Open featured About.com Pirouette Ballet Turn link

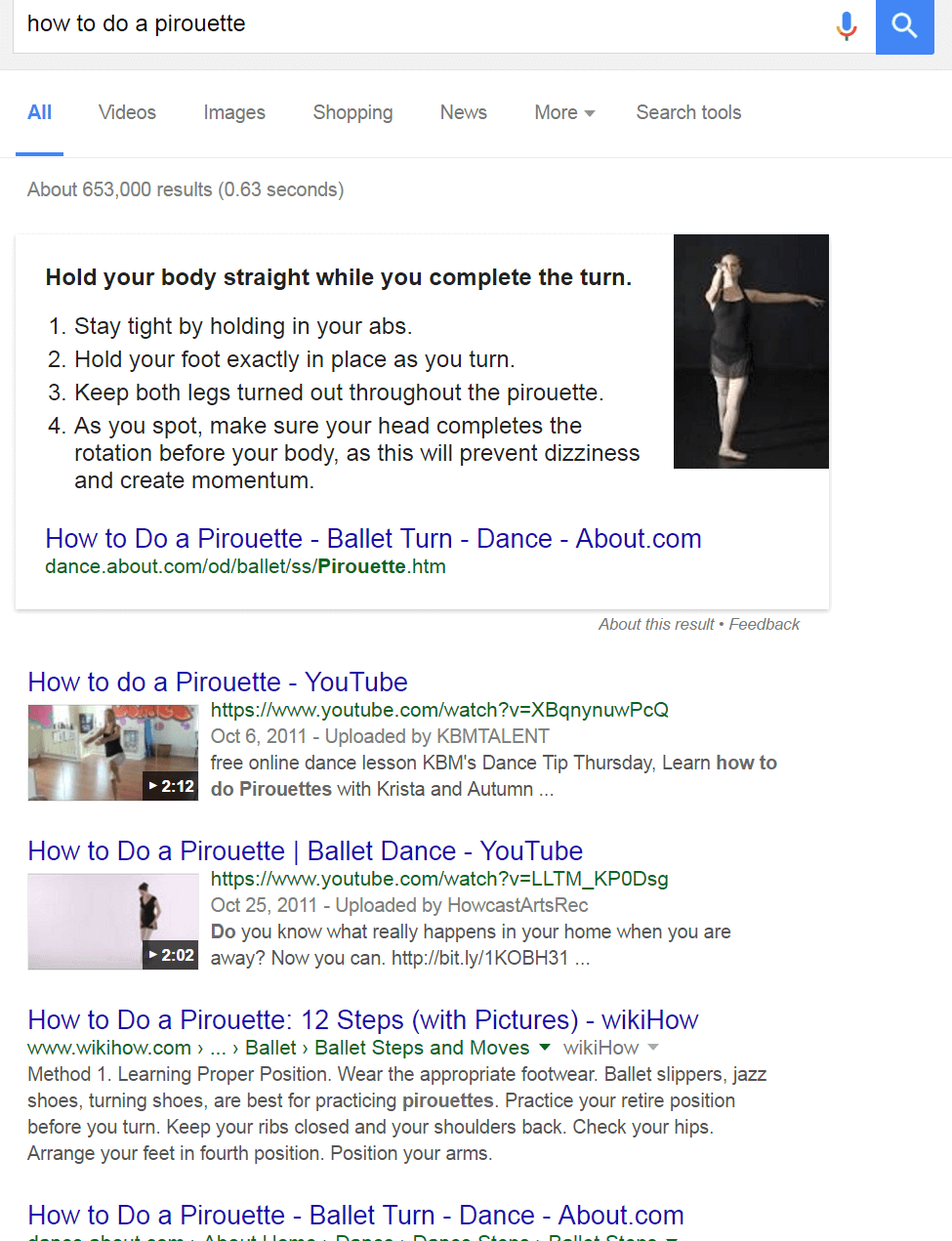pos(373,538)
